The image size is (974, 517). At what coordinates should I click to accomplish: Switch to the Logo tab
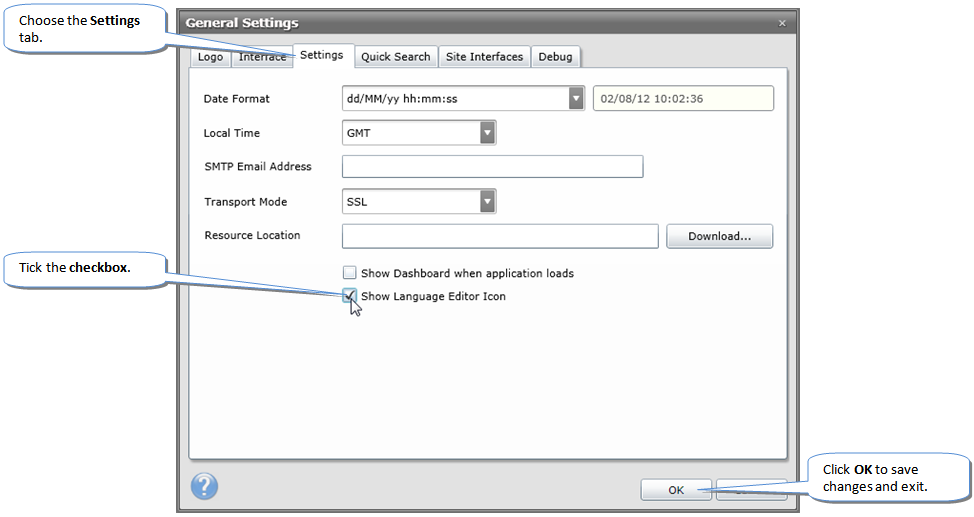tap(211, 57)
